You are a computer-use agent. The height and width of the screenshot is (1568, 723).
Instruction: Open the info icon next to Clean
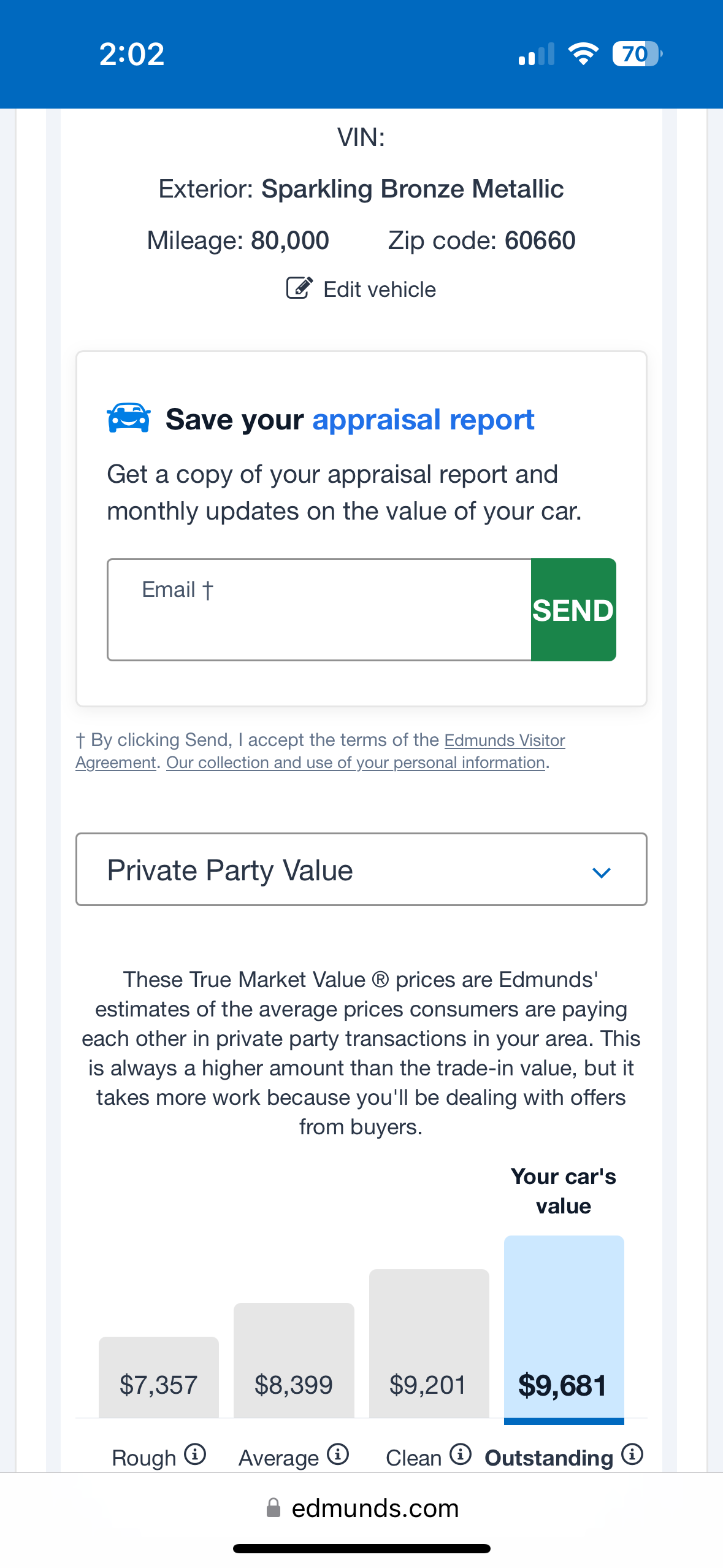[461, 1454]
